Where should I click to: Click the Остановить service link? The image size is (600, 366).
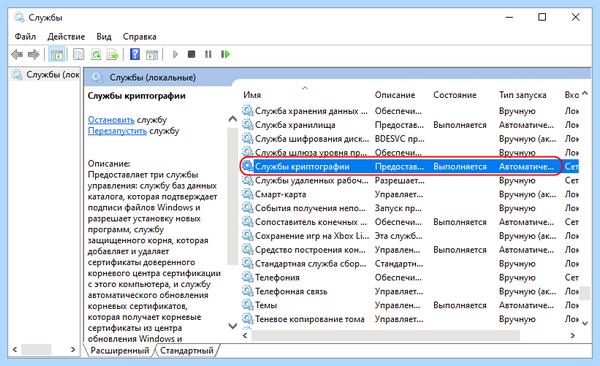[x=111, y=120]
